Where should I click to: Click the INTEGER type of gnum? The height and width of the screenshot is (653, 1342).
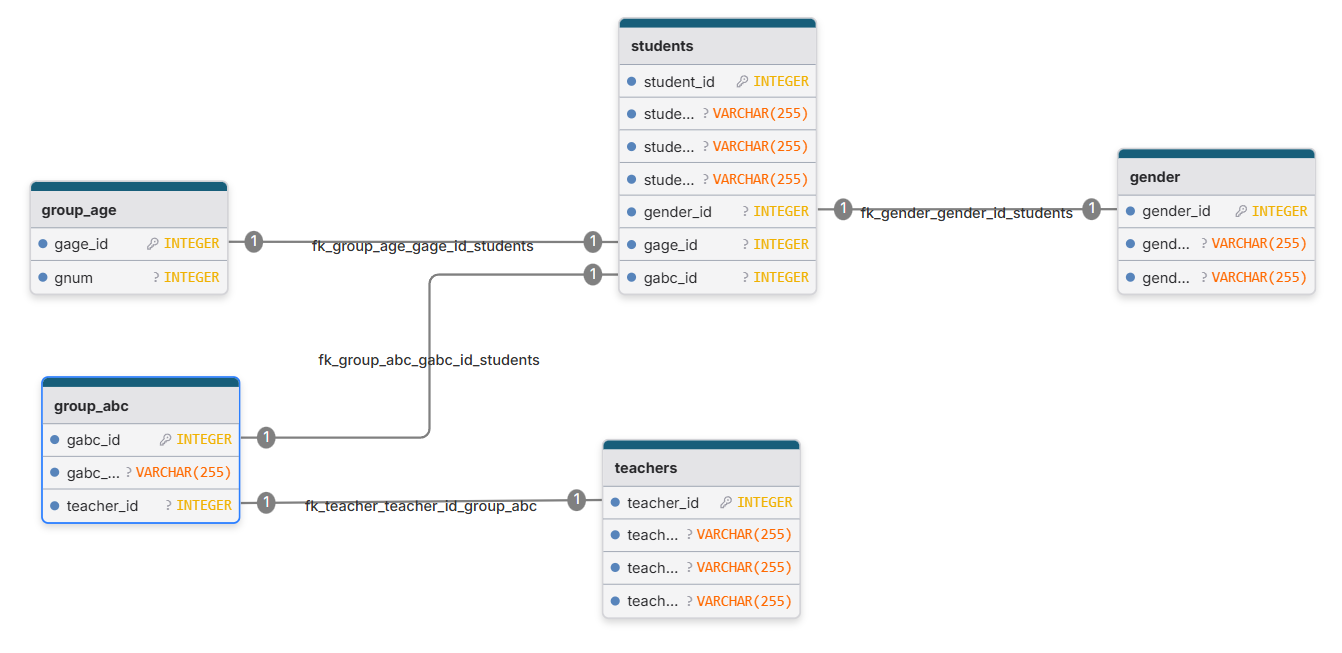click(x=192, y=277)
